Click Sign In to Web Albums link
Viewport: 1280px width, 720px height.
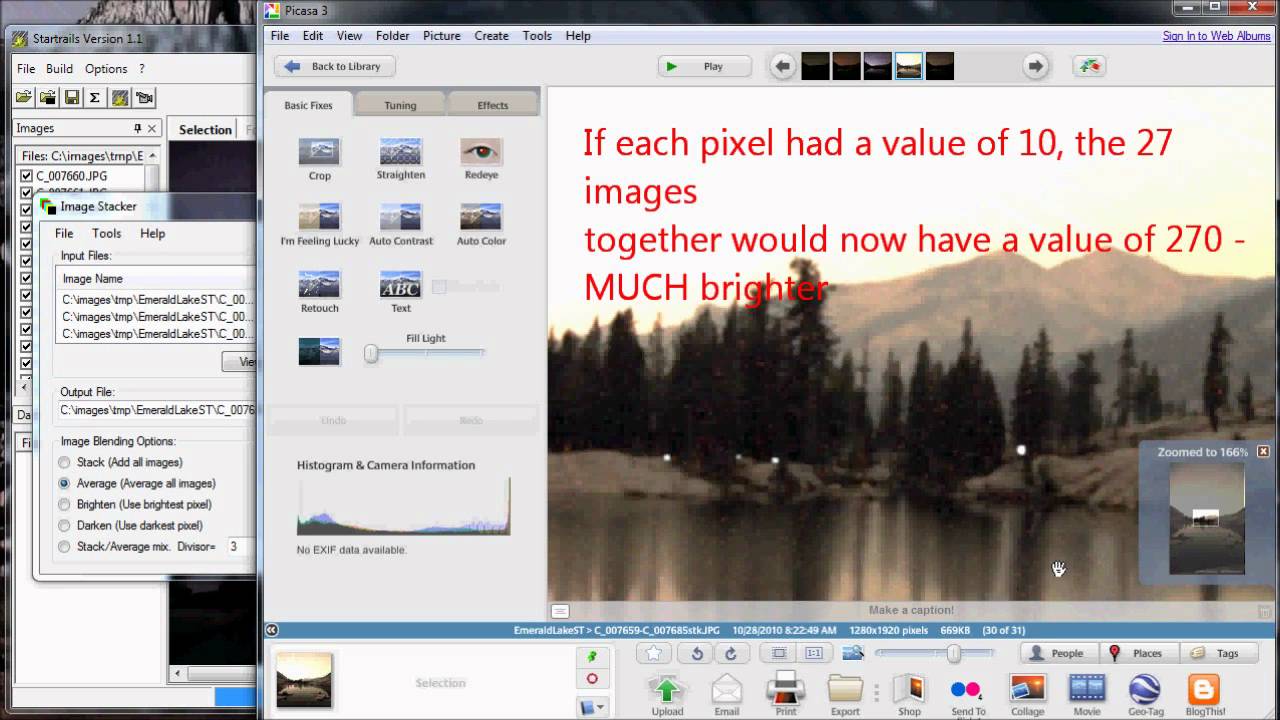pos(1216,36)
